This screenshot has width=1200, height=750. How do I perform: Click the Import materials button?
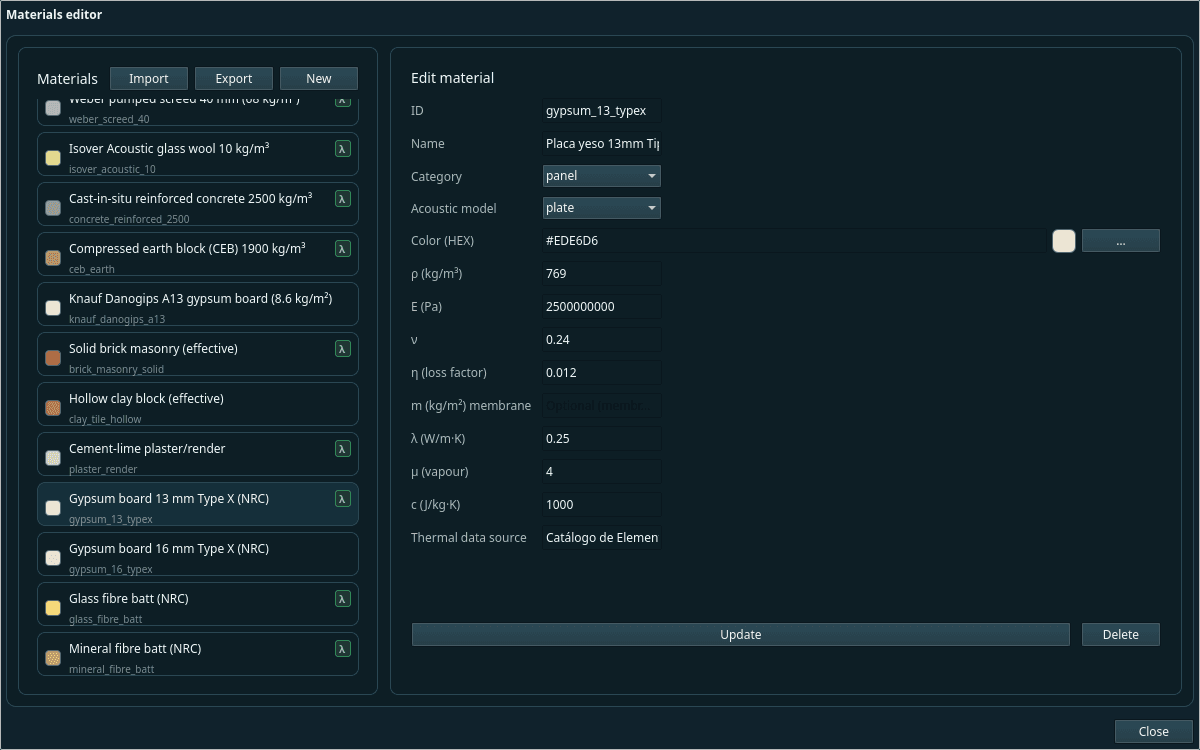pyautogui.click(x=149, y=79)
